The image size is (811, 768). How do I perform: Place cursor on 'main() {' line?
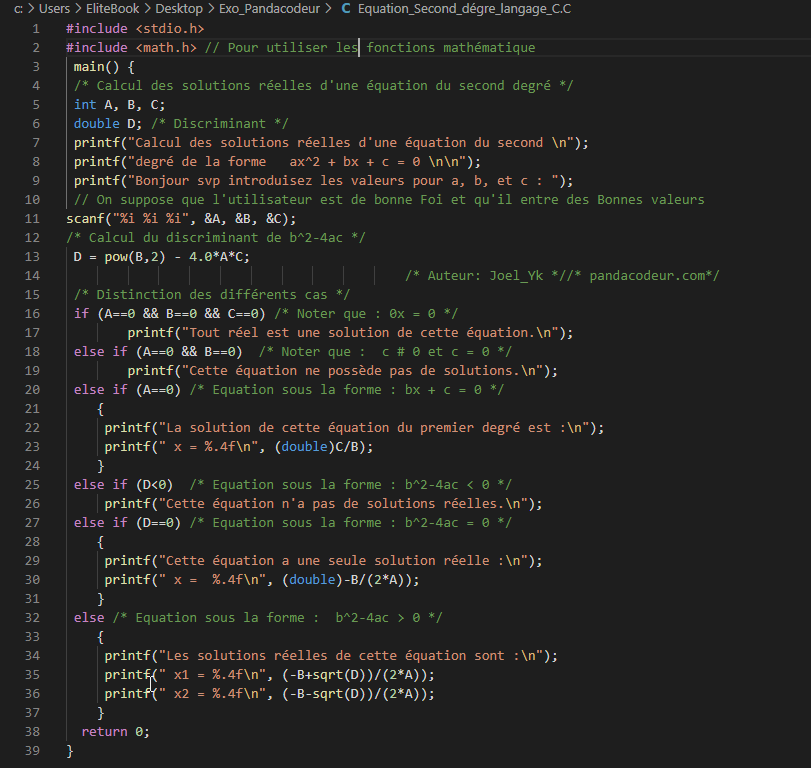click(104, 67)
